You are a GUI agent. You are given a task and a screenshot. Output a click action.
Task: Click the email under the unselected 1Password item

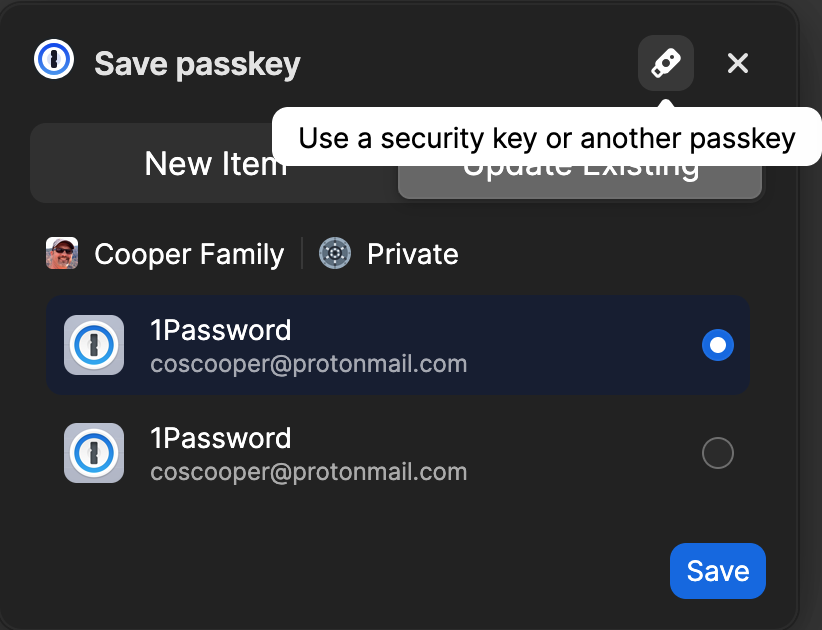308,472
